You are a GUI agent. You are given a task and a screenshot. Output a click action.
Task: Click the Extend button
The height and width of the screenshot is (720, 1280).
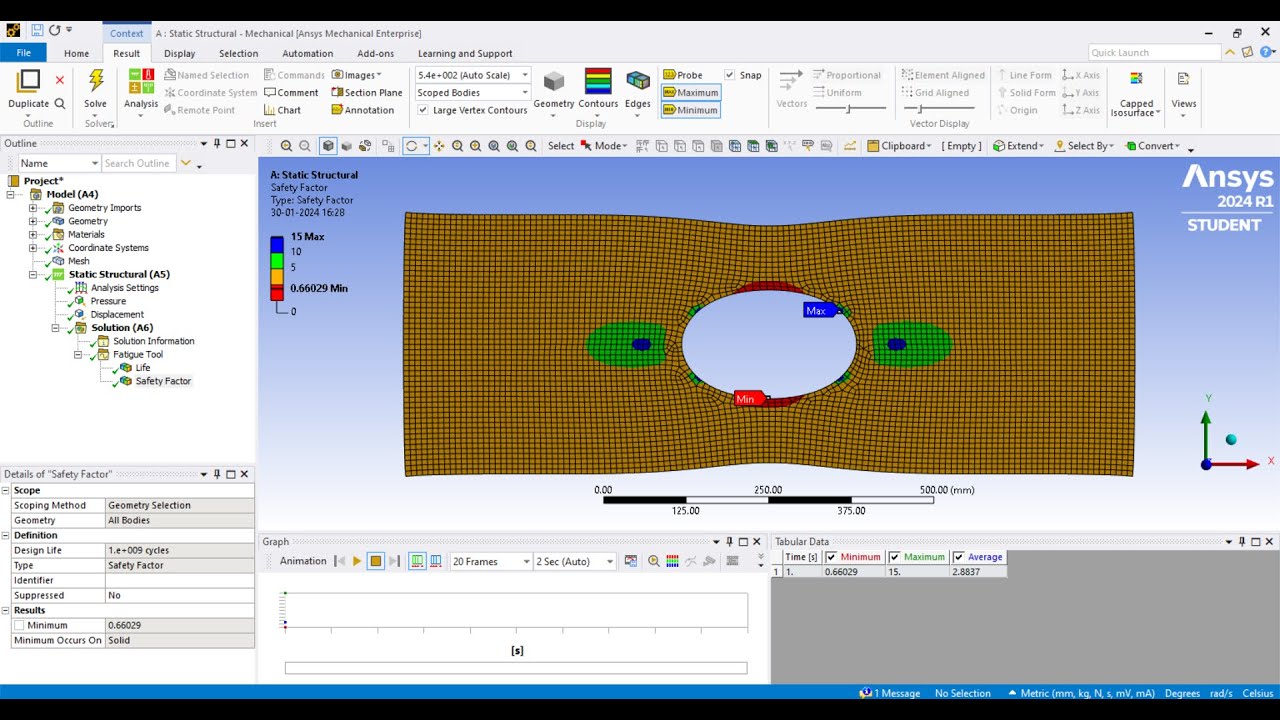coord(1018,146)
